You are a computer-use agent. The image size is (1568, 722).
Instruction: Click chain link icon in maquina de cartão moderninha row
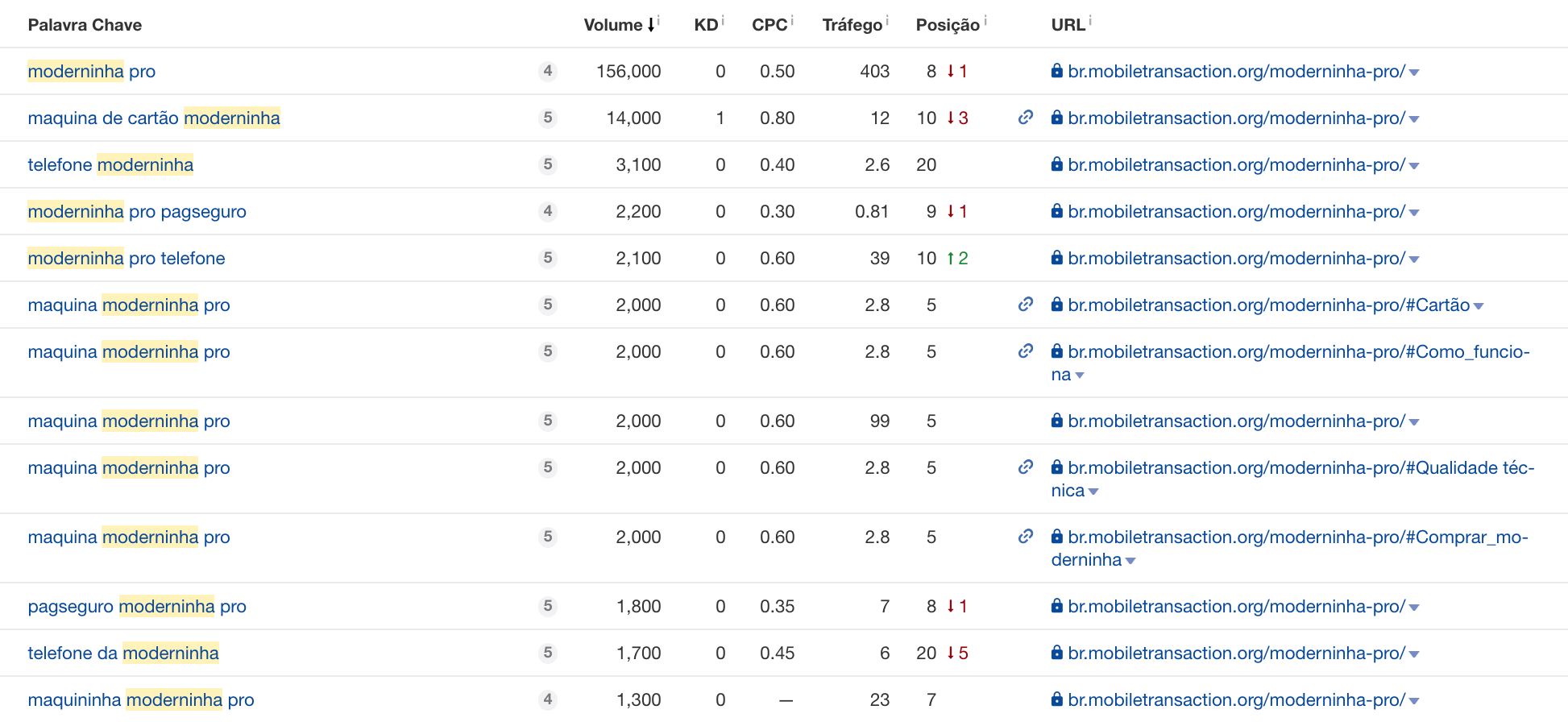1026,118
